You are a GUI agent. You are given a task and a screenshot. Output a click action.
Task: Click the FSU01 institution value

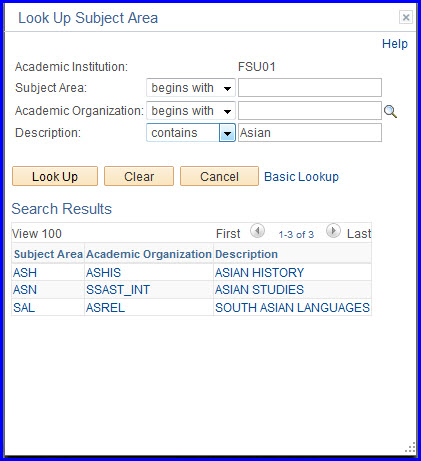pyautogui.click(x=257, y=67)
